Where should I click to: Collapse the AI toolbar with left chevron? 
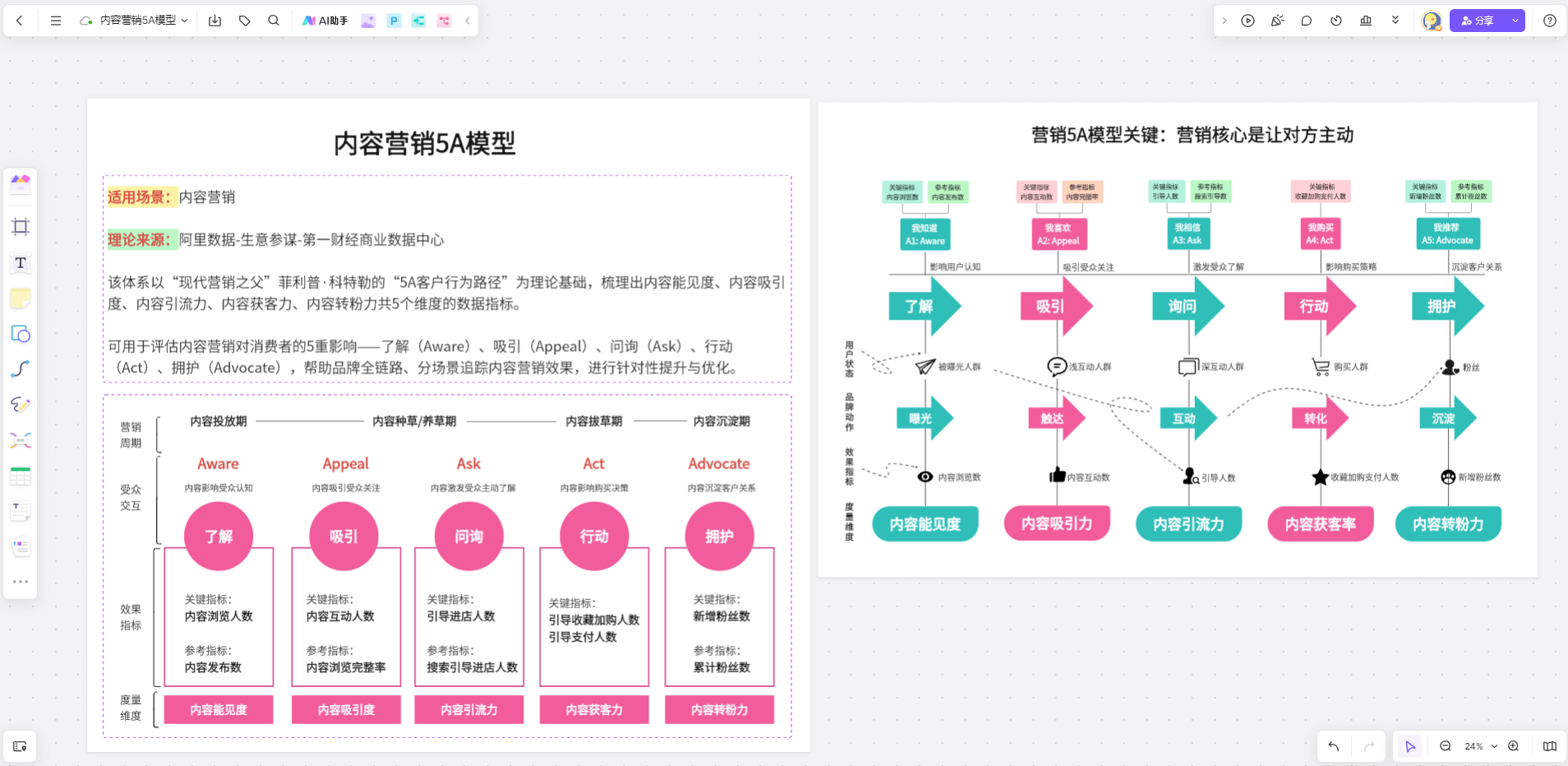[x=468, y=21]
